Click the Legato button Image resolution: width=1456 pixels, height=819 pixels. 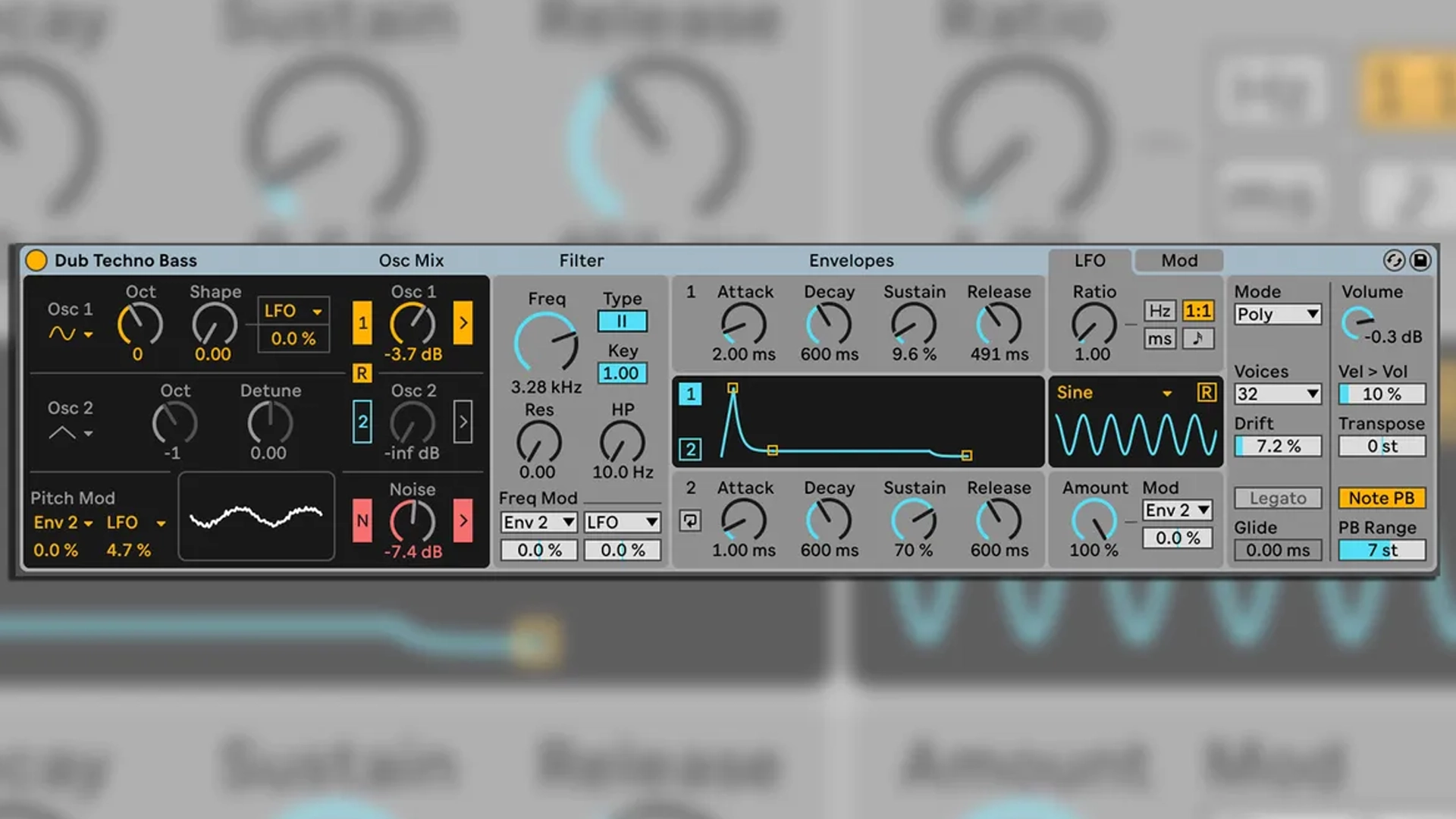(1278, 498)
